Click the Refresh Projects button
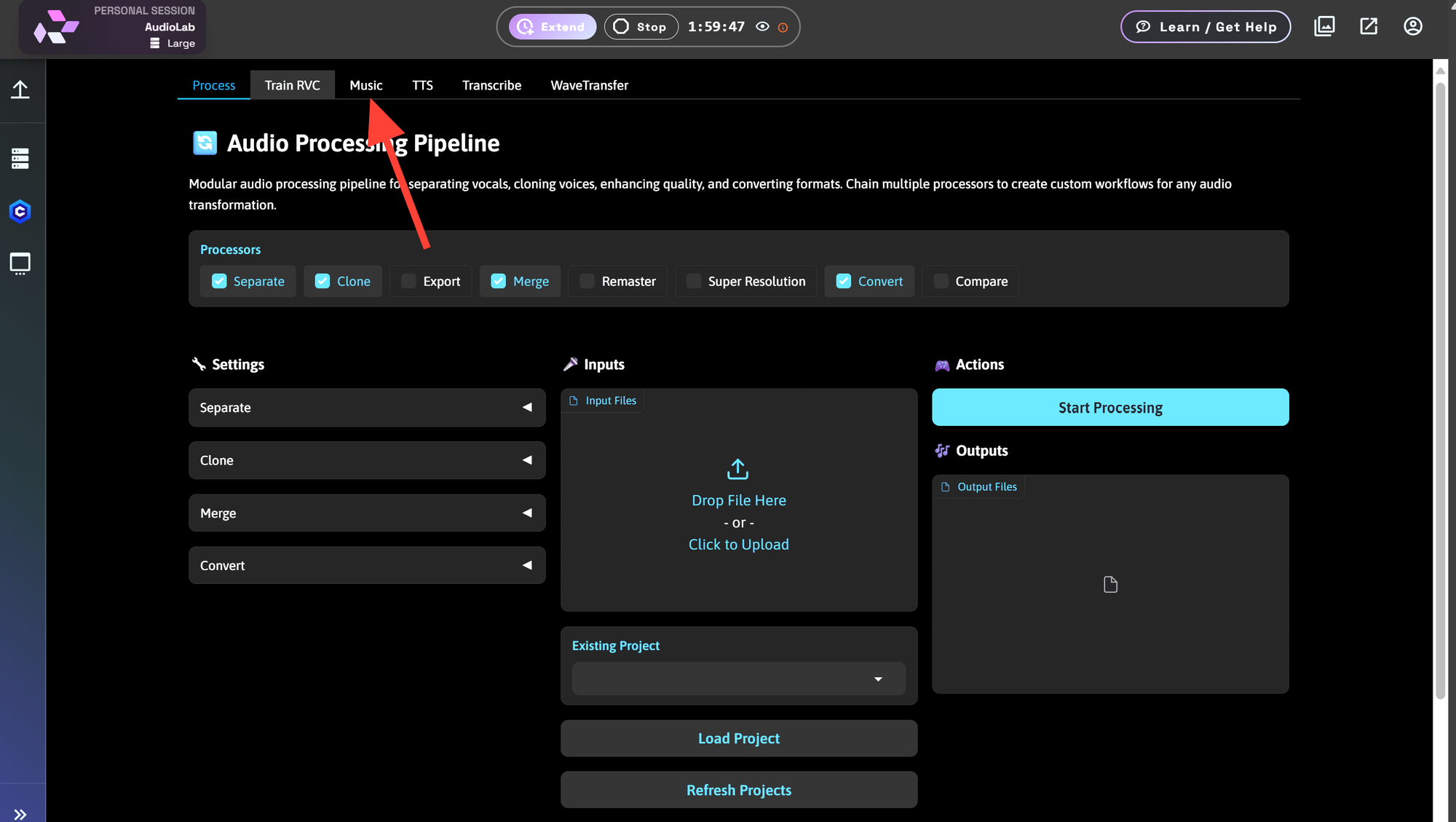 738,789
